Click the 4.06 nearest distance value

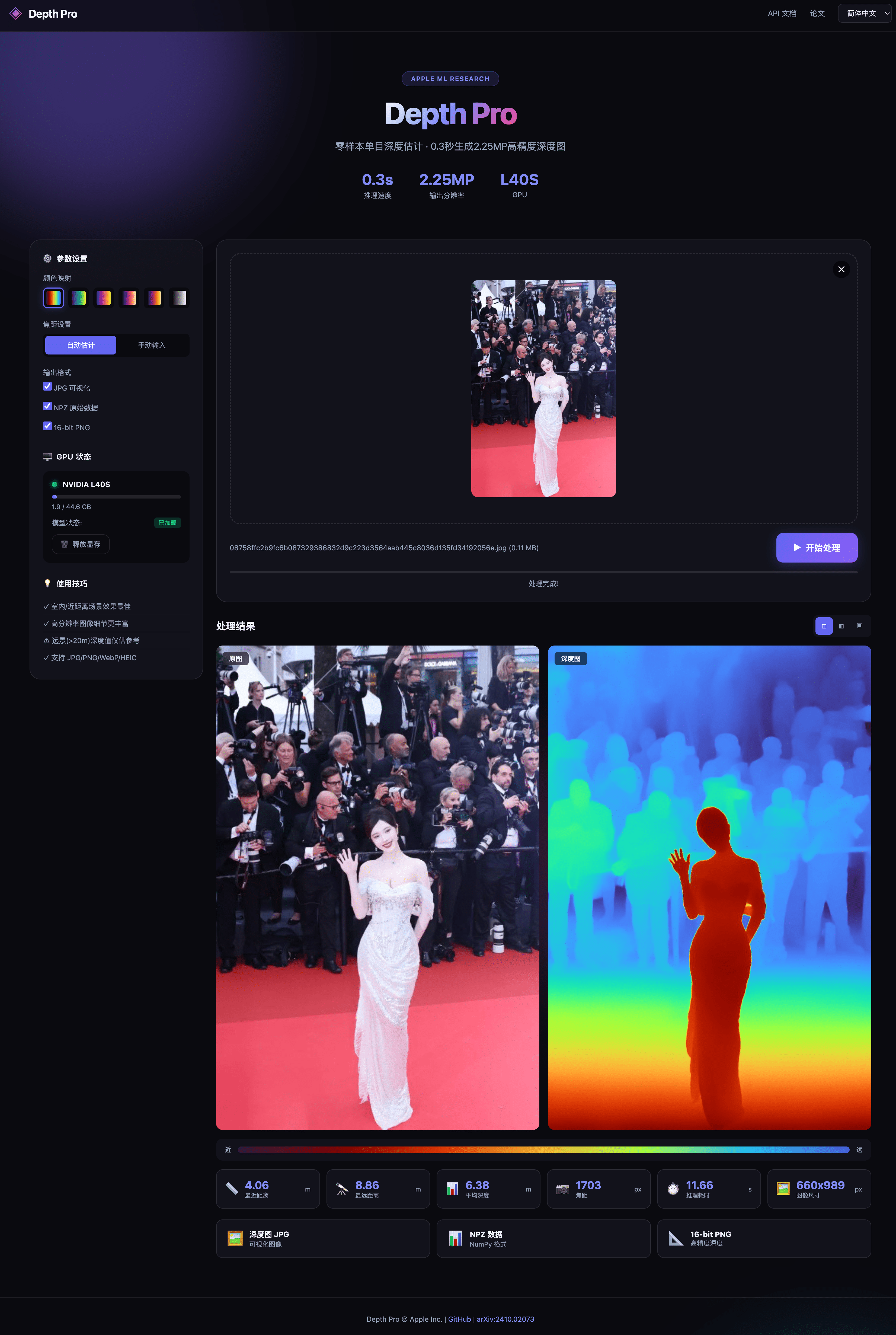coord(257,1185)
